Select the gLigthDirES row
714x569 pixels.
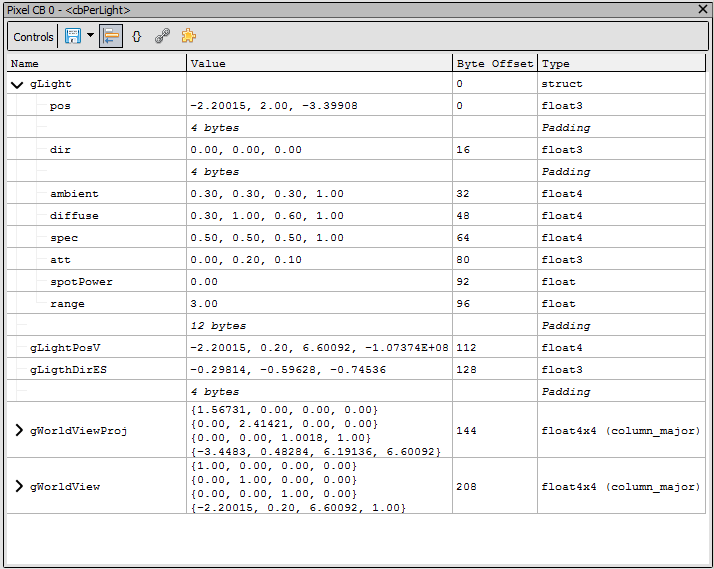click(356, 370)
